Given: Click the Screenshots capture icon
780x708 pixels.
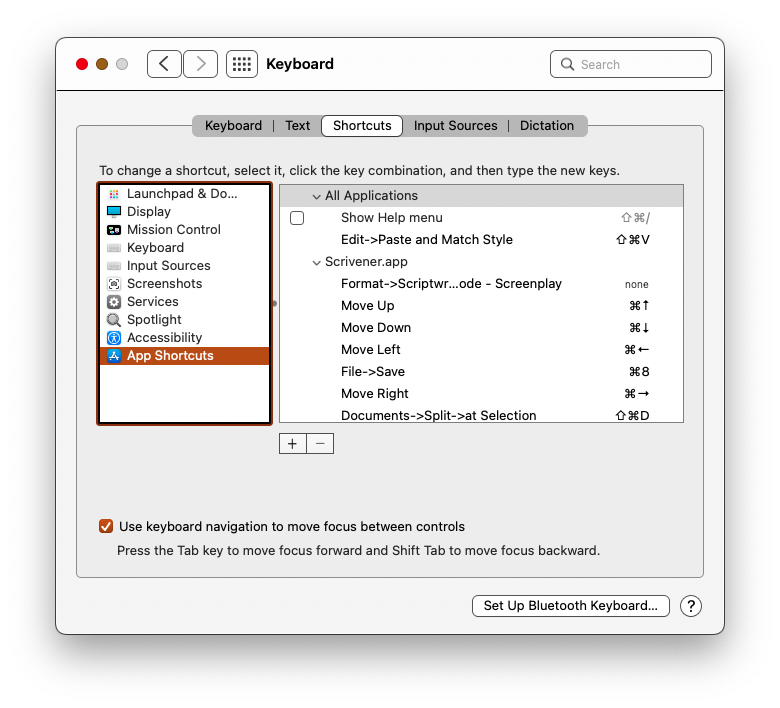Looking at the screenshot, I should click(114, 284).
